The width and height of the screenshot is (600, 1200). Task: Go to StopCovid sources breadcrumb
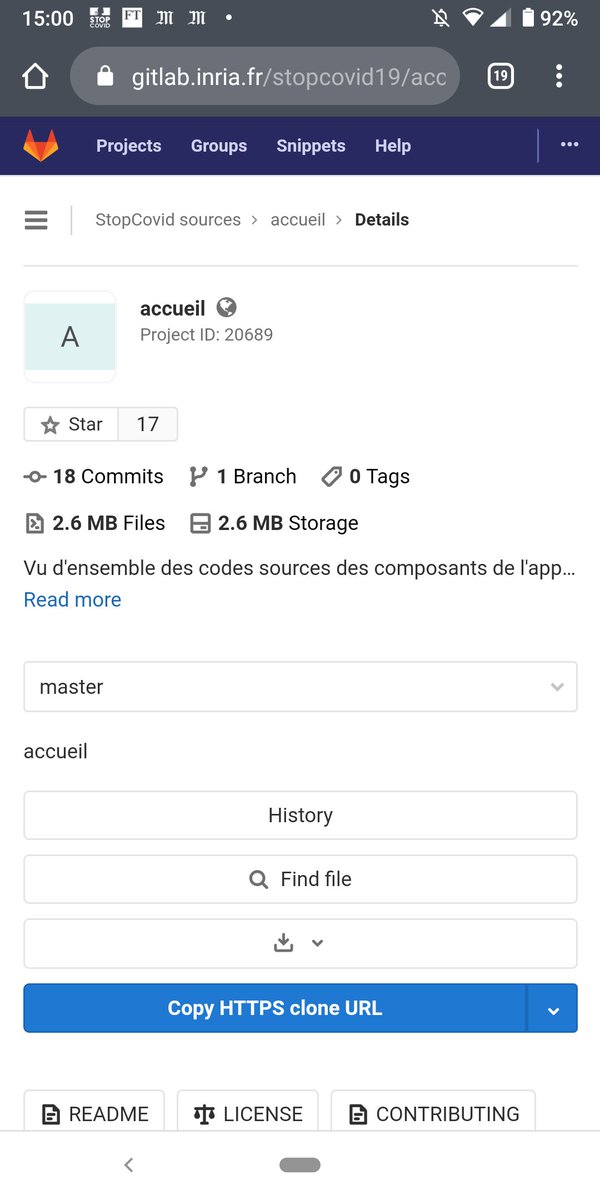[x=168, y=220]
